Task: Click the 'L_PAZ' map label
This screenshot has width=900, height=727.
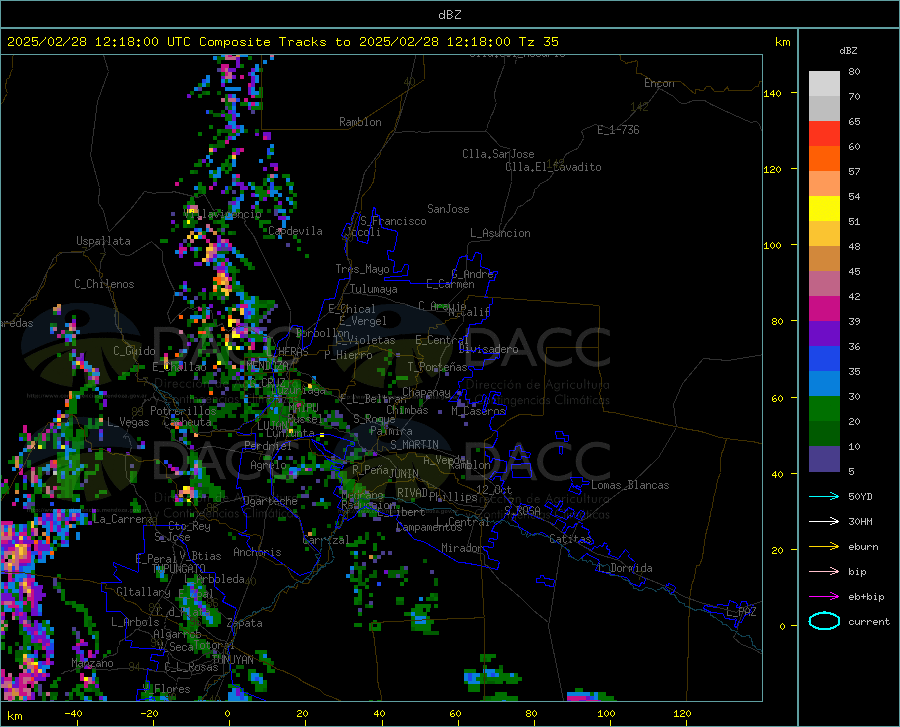Action: coord(741,612)
